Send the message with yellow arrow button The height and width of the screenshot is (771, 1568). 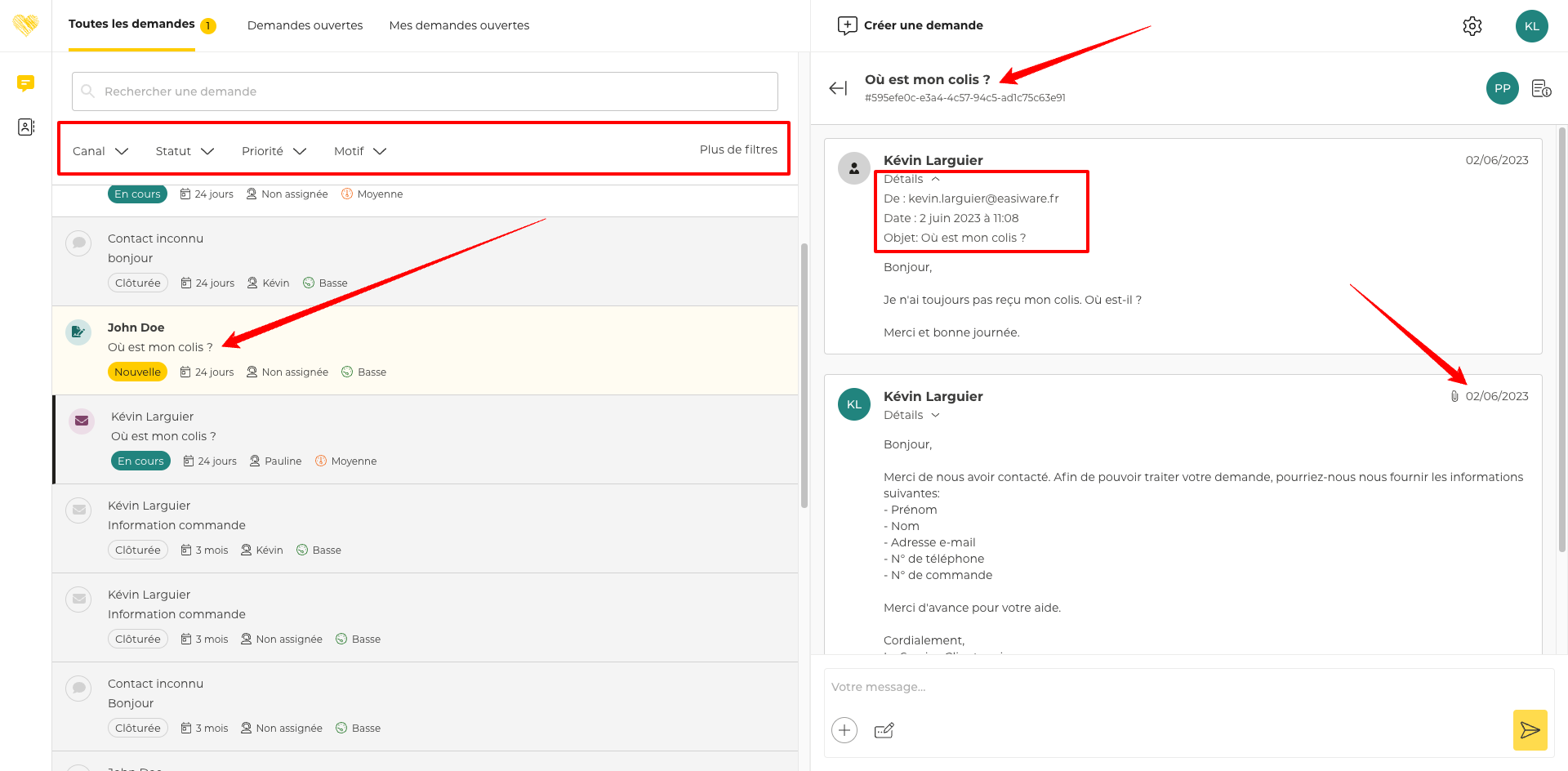pos(1530,730)
